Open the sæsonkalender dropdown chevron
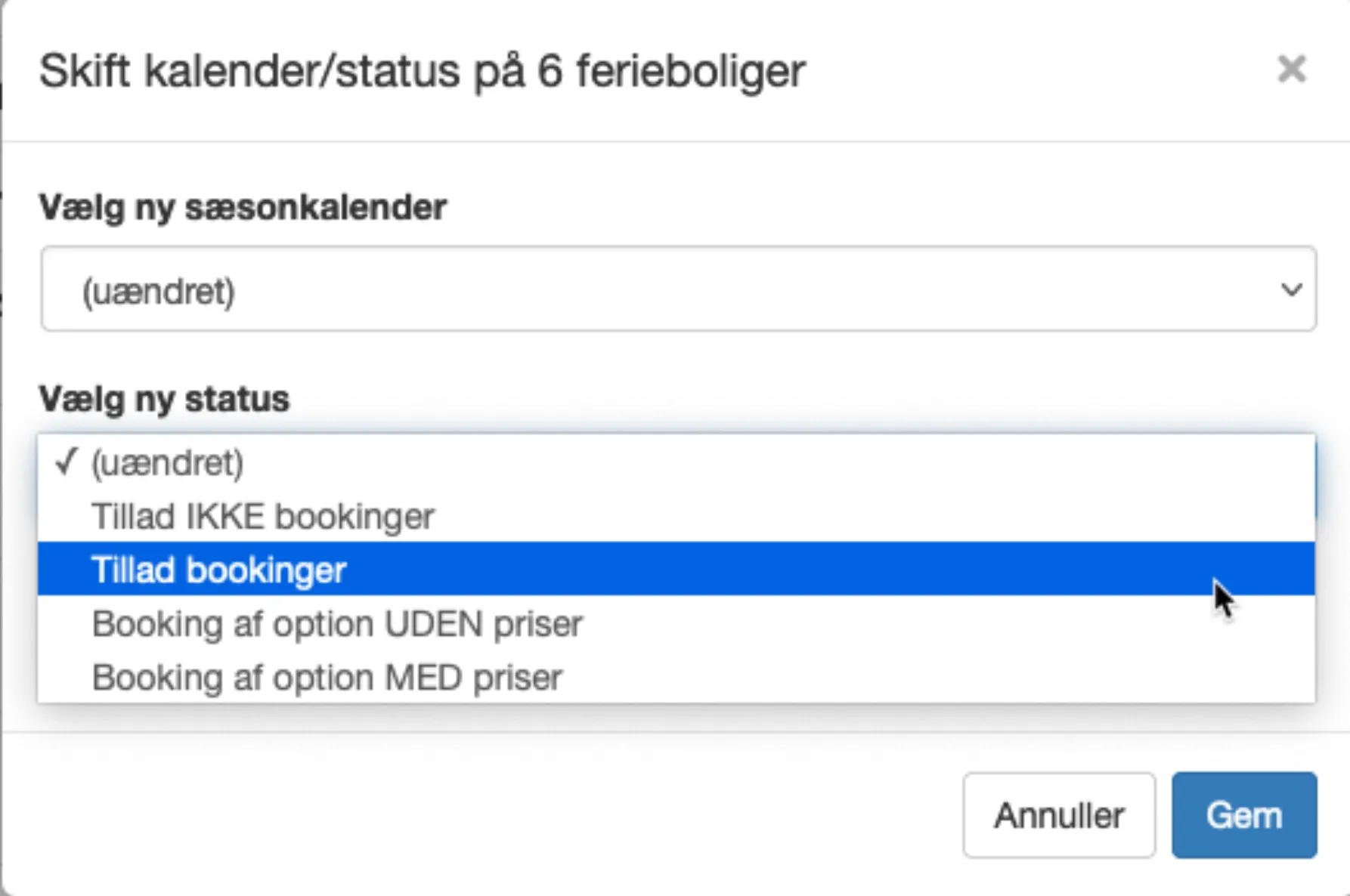The image size is (1350, 896). [1291, 289]
